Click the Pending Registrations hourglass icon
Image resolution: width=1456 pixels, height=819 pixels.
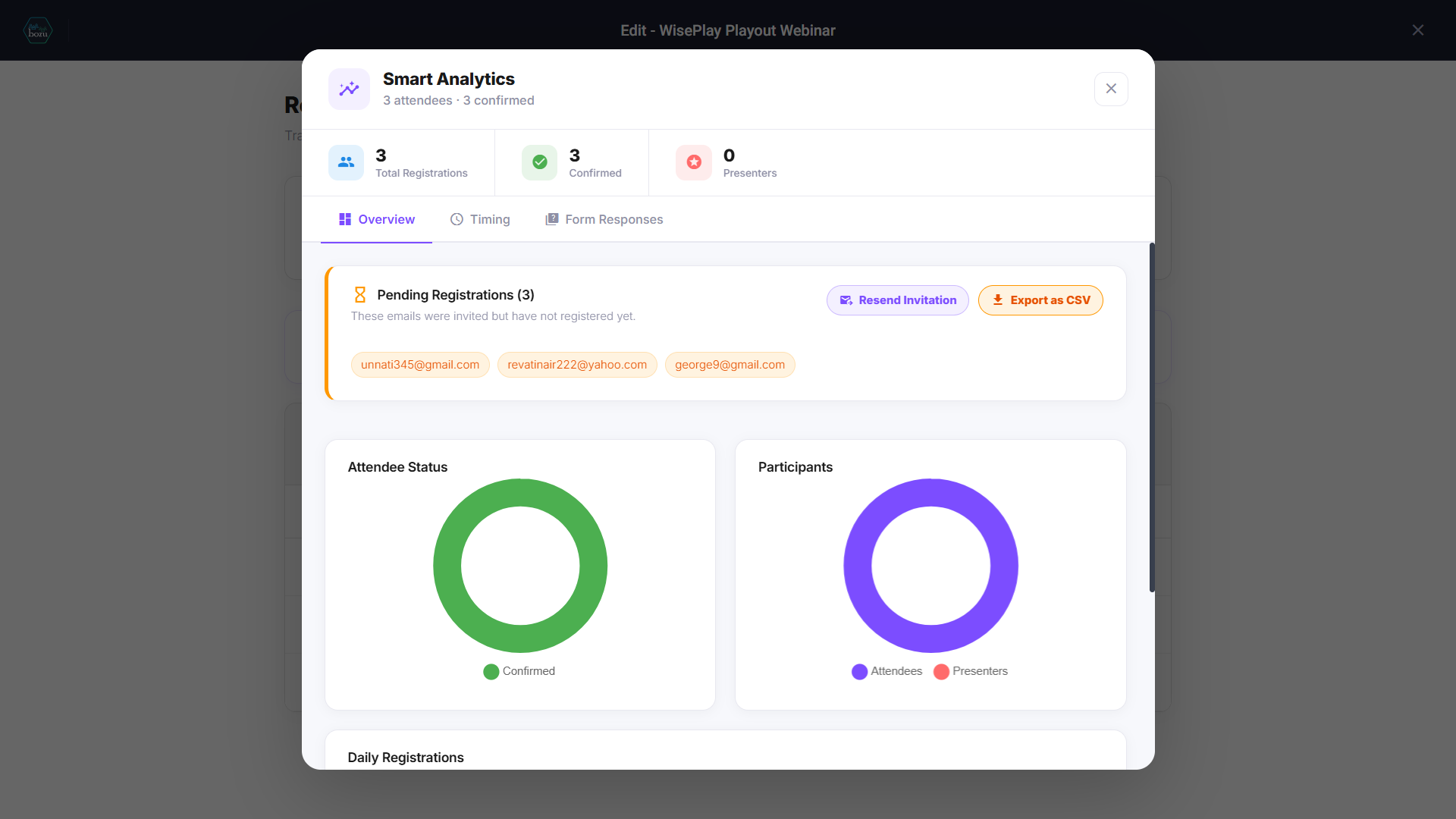[x=360, y=295]
